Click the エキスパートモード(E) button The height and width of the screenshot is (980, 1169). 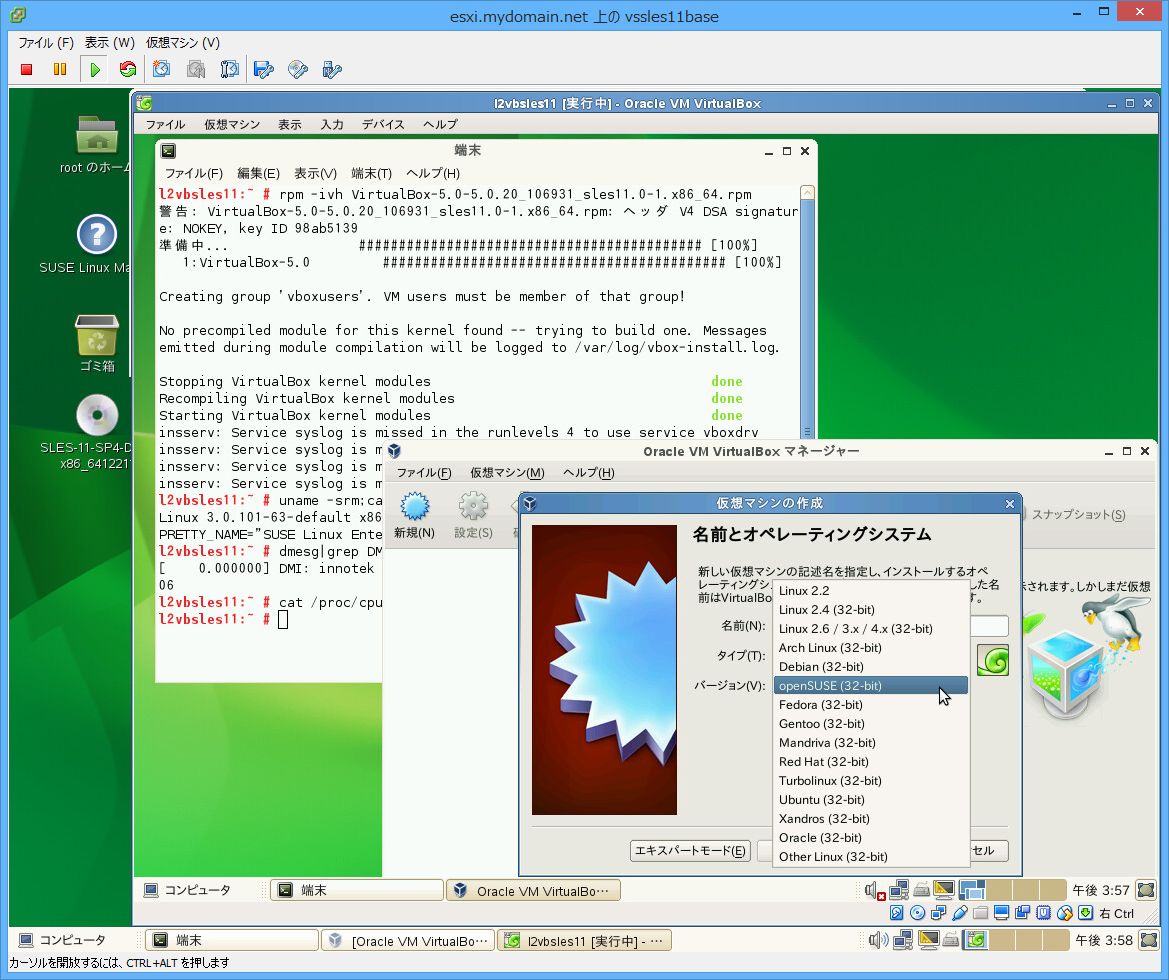click(690, 851)
